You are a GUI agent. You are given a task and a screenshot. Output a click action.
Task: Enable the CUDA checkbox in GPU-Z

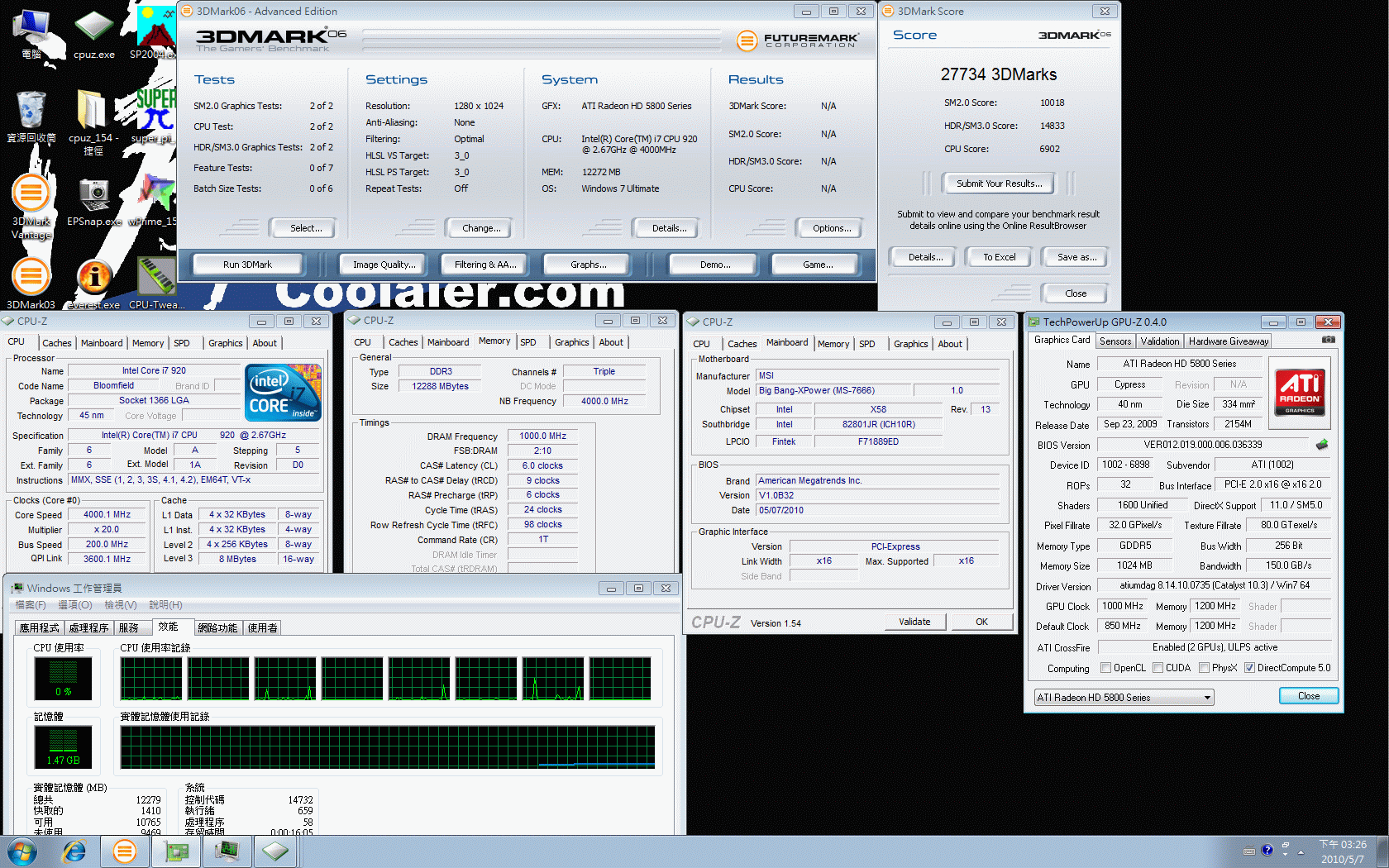[1157, 668]
